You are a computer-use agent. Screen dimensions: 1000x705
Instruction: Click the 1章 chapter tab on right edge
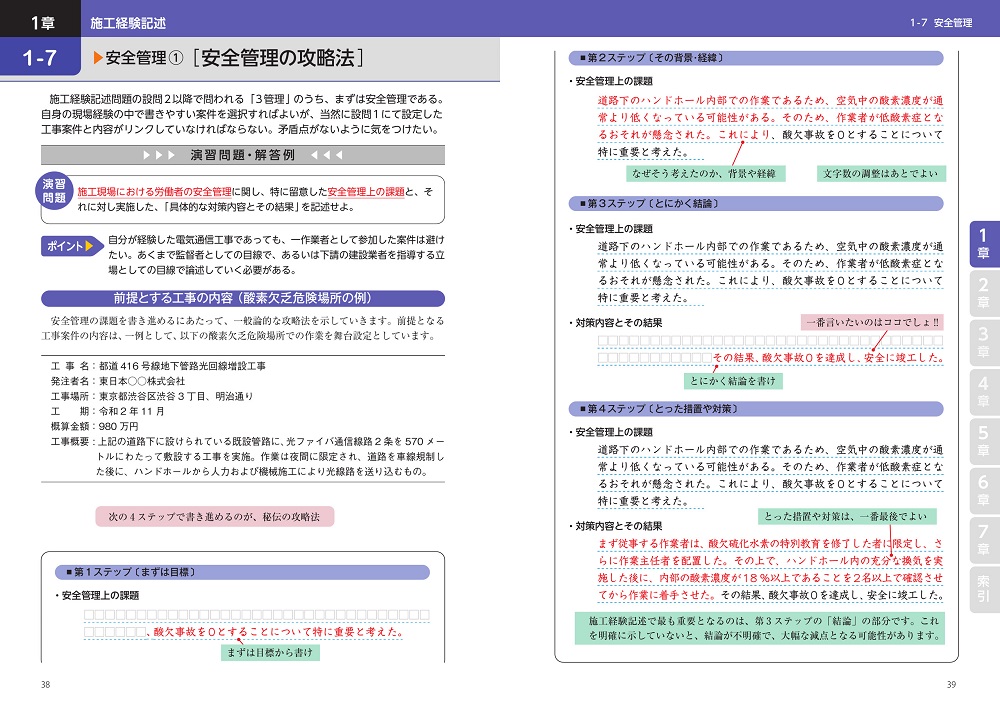[x=983, y=242]
